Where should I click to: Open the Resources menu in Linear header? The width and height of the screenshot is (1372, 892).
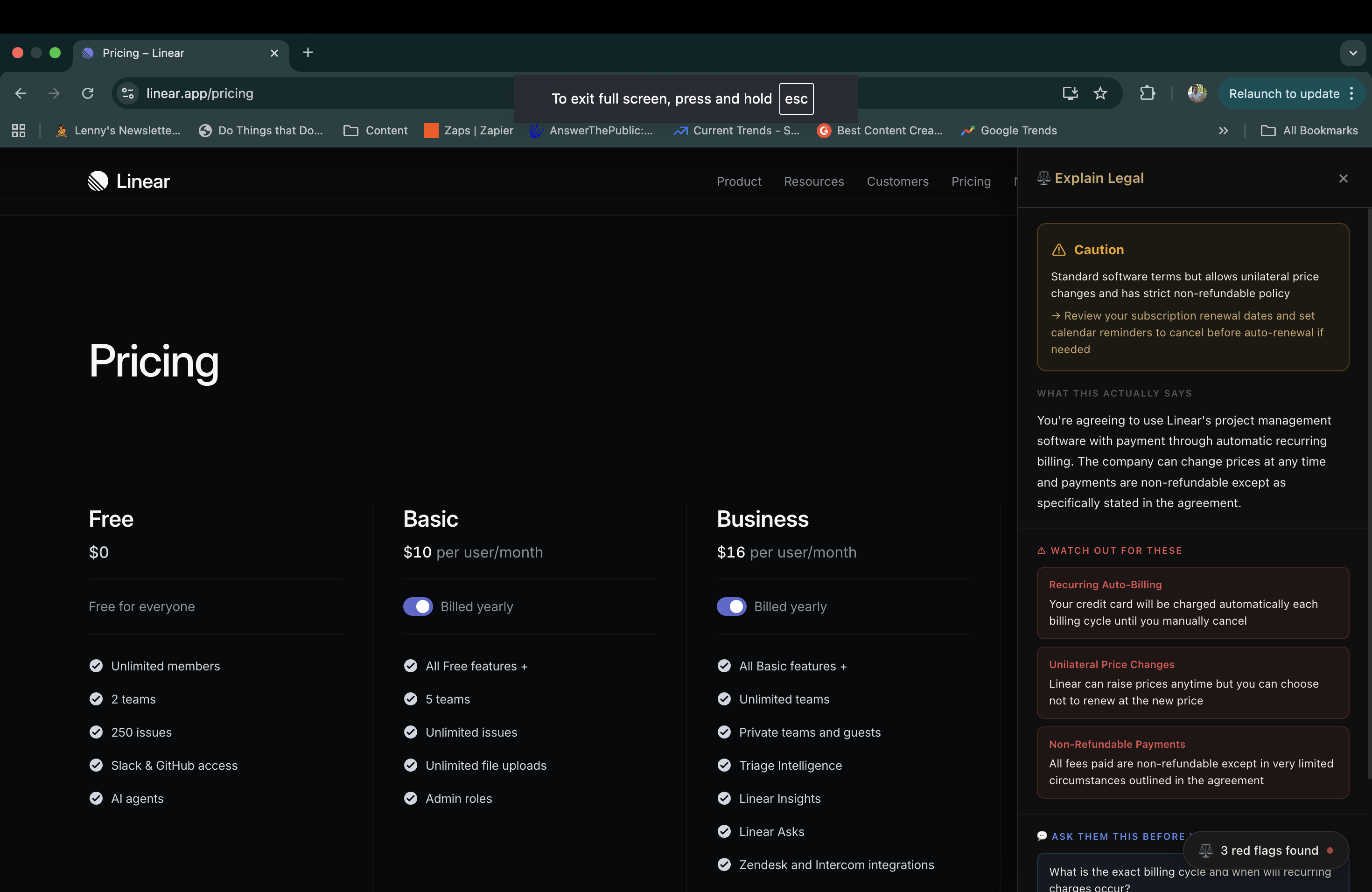click(x=814, y=181)
